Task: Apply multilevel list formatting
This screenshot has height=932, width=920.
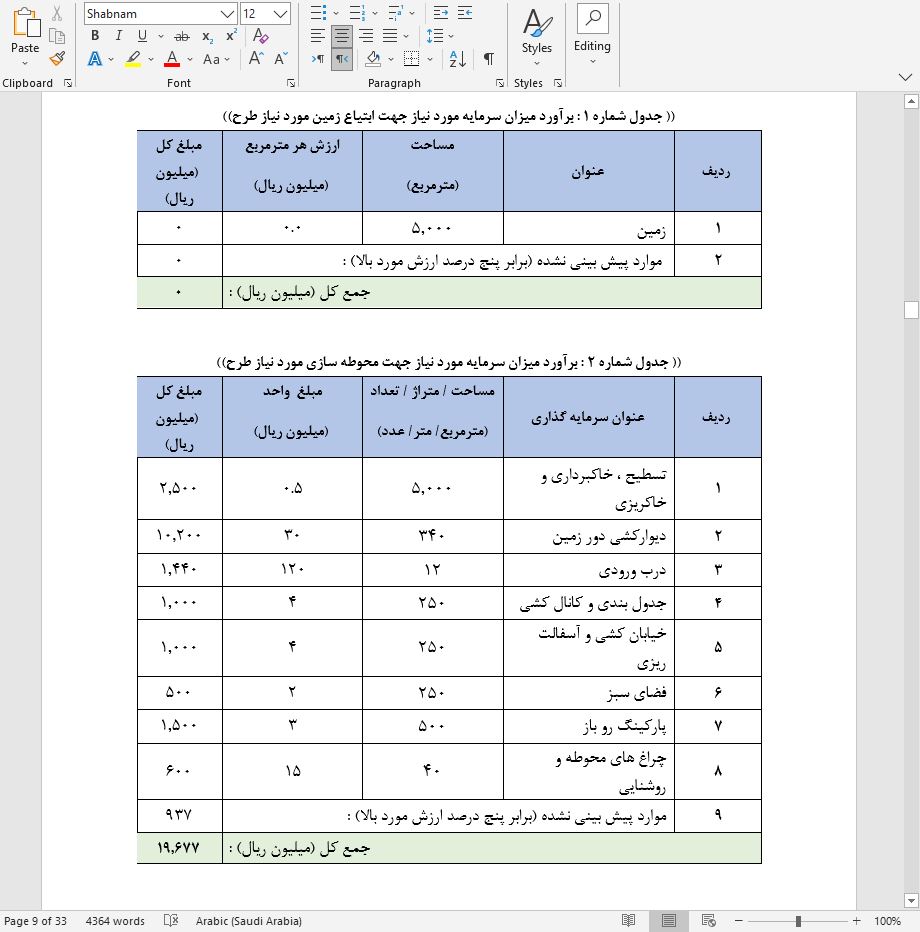Action: (396, 13)
